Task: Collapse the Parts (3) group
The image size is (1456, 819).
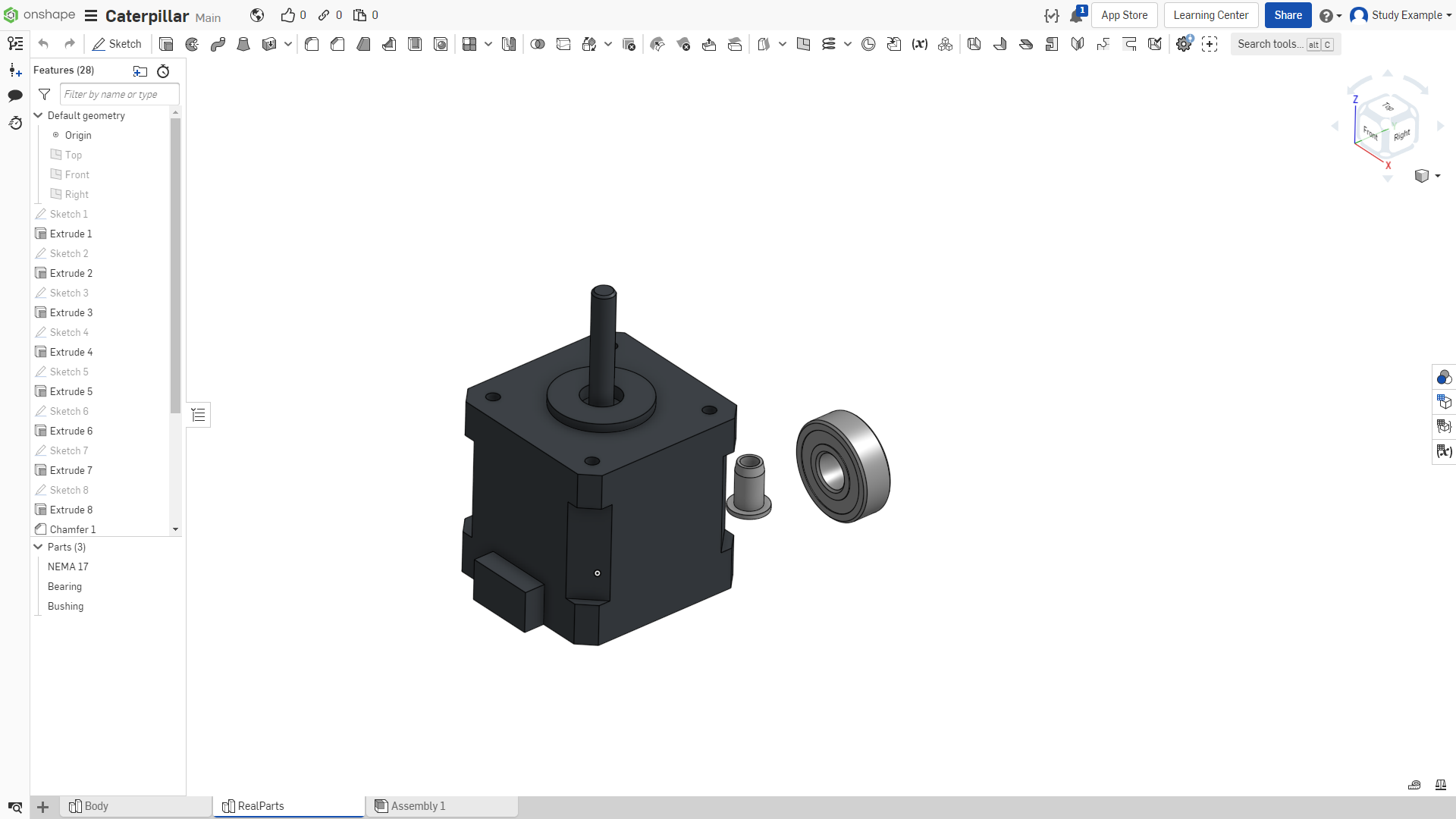Action: point(38,547)
